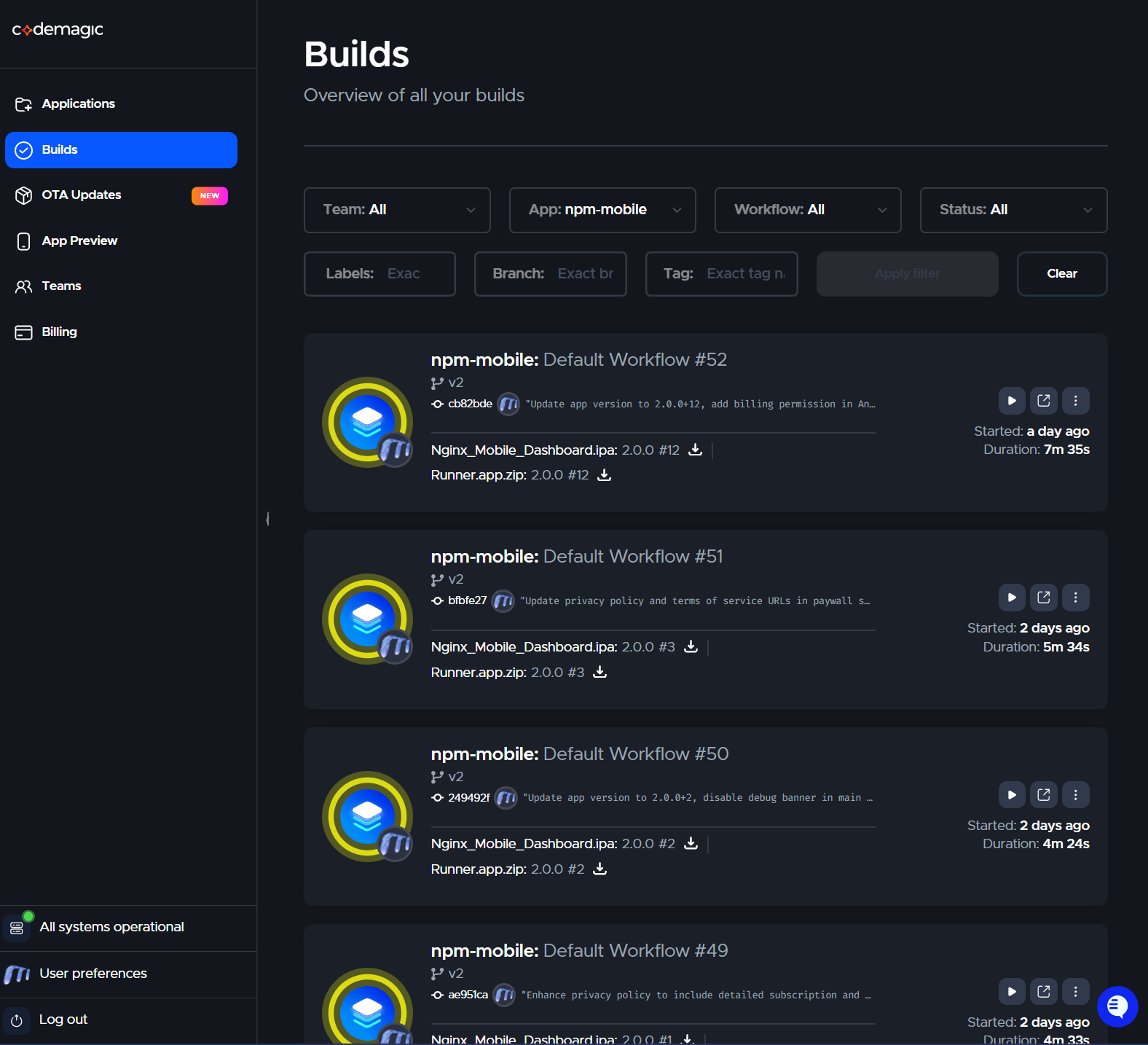Collapse the sidebar with the edge handle
1148x1045 pixels.
coord(268,519)
